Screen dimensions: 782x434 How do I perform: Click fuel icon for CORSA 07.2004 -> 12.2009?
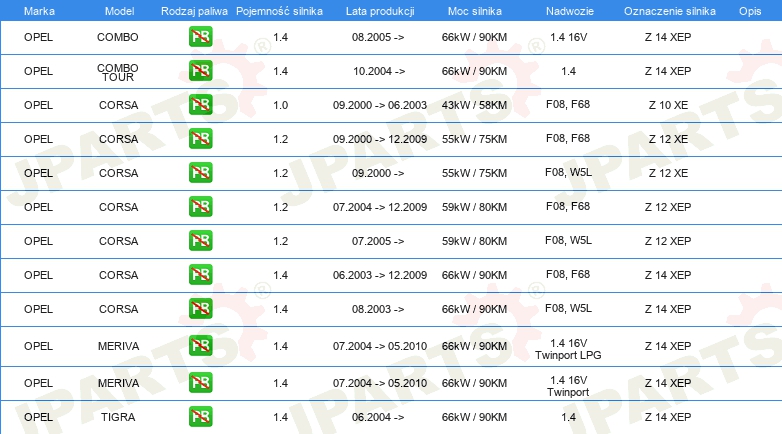(x=200, y=207)
